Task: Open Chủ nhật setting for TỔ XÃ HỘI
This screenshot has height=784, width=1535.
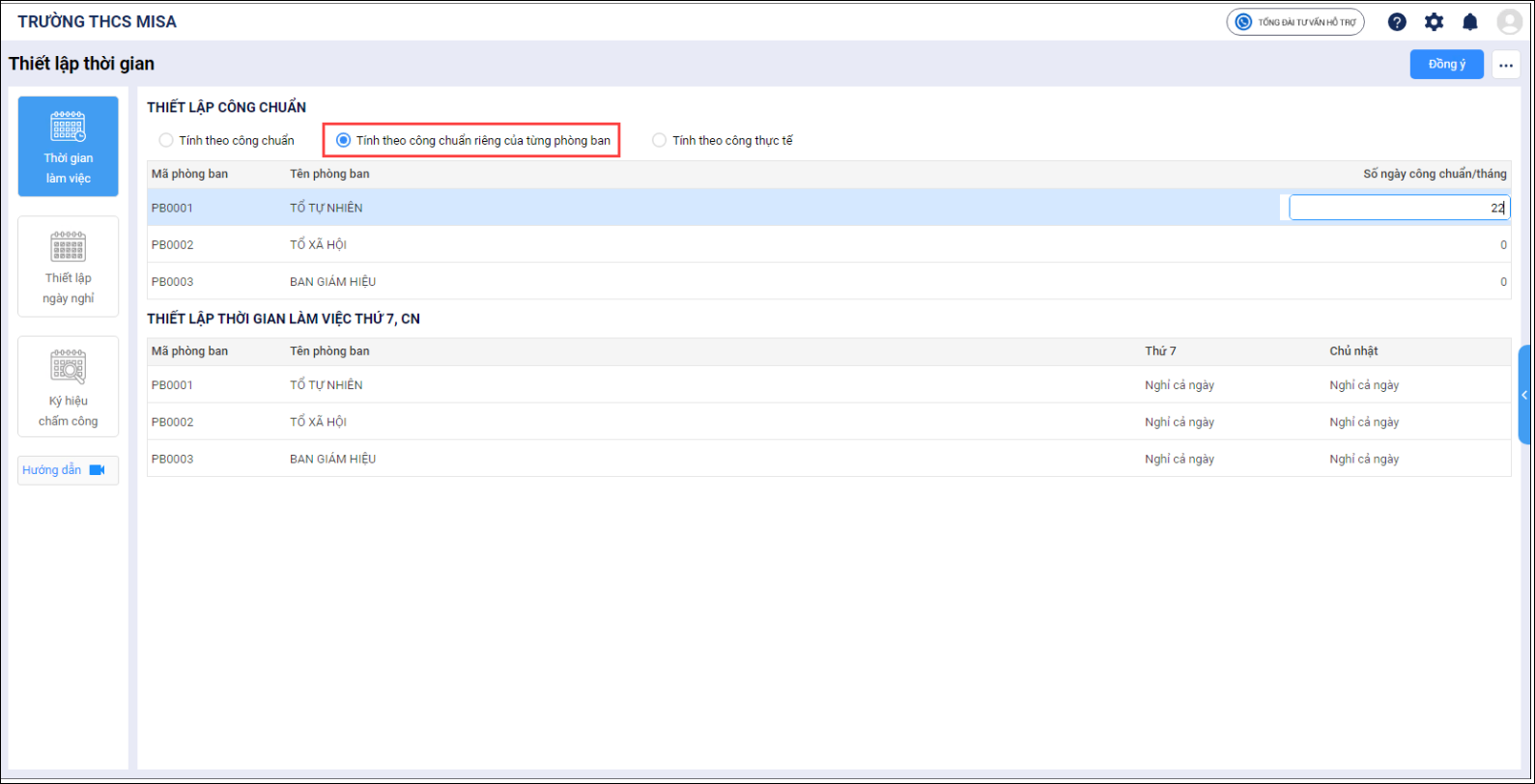Action: (1364, 422)
